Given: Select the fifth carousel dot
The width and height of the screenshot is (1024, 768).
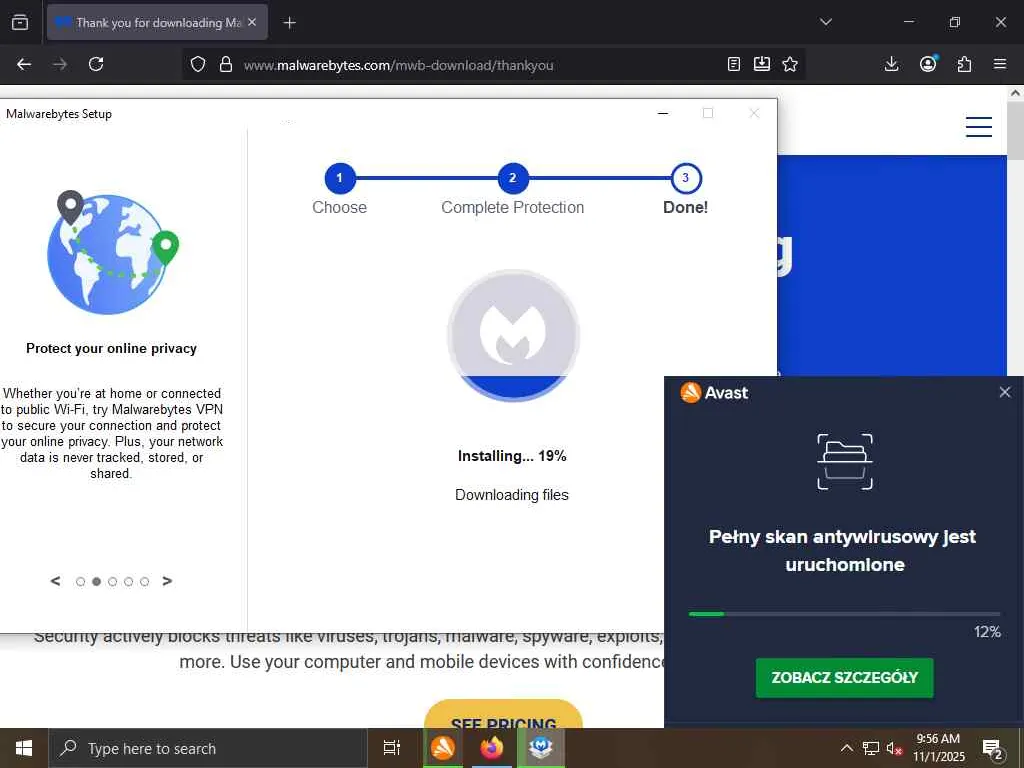Looking at the screenshot, I should (x=144, y=581).
